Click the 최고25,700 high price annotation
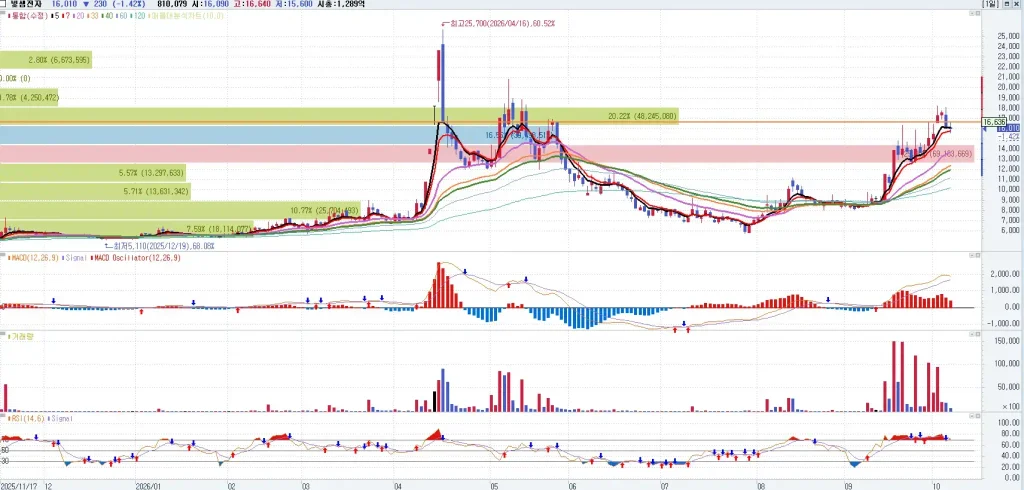Viewport: 1024px width, 490px height. (x=501, y=24)
